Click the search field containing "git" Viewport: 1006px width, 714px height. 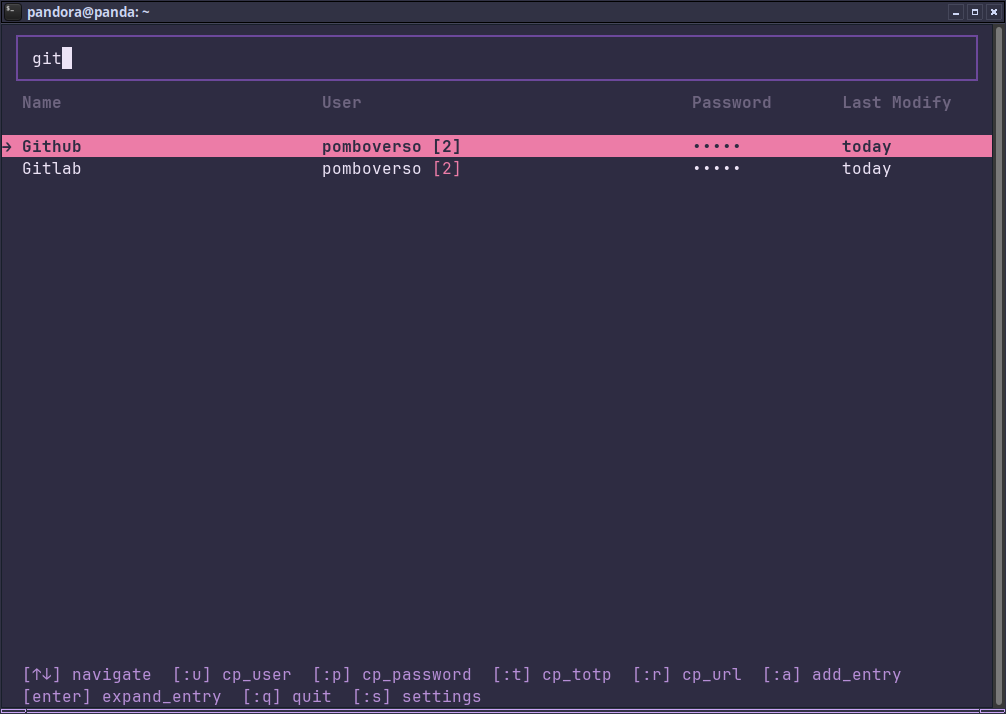click(497, 58)
